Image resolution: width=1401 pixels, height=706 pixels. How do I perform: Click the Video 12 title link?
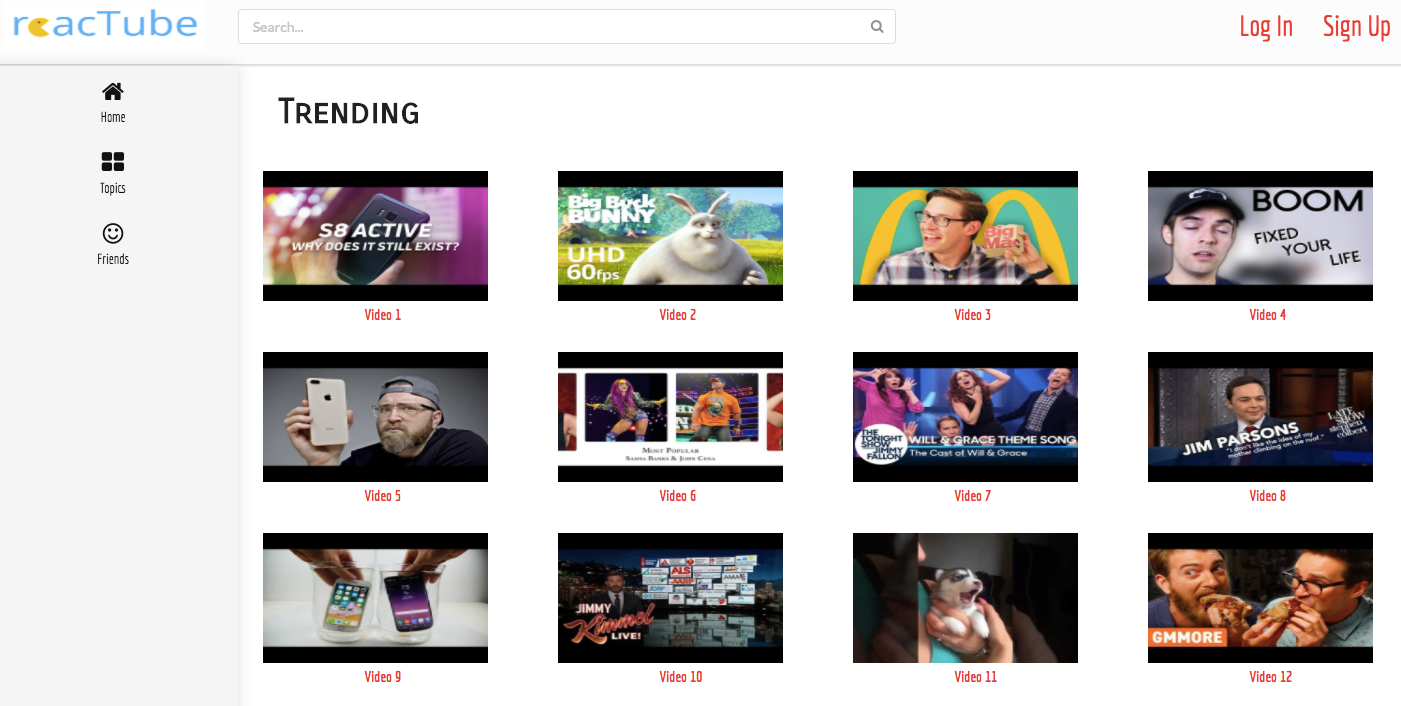1271,677
